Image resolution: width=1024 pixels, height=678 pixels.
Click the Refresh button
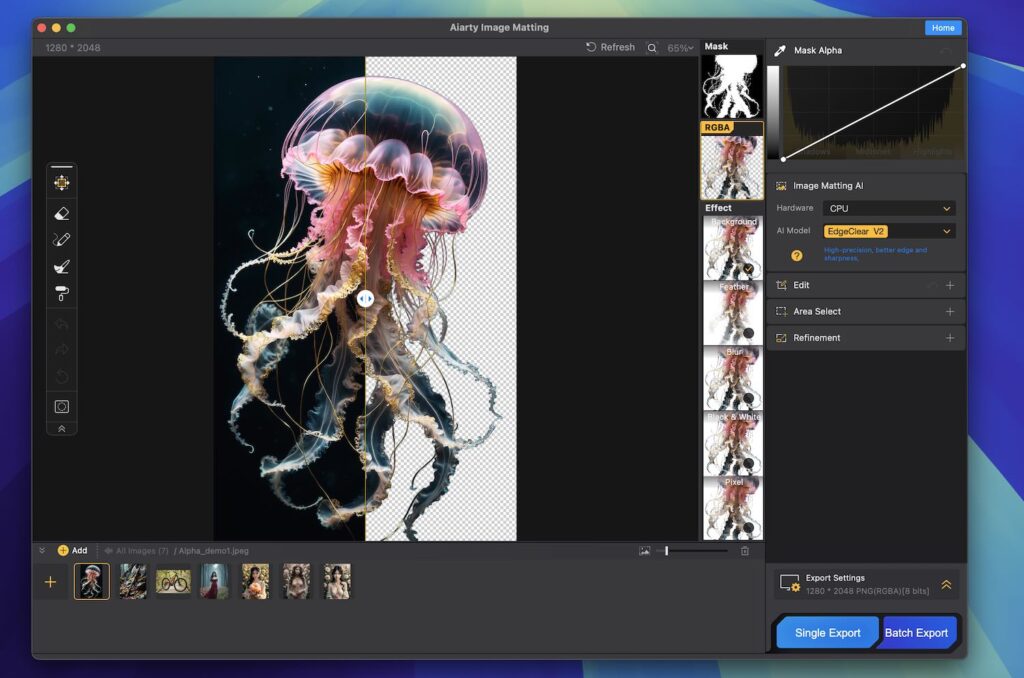tap(610, 47)
